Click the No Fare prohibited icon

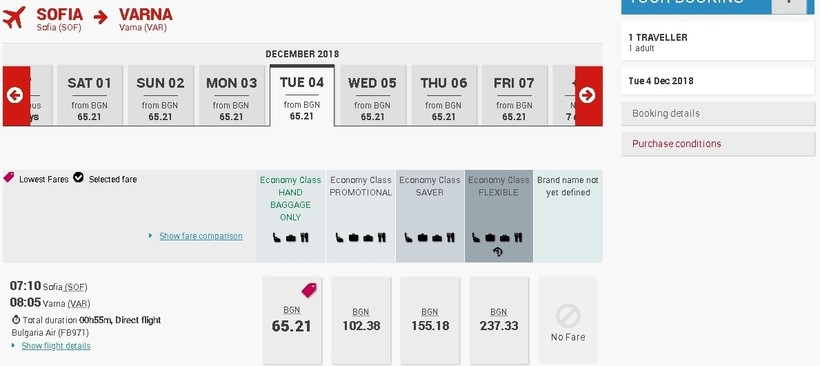568,316
